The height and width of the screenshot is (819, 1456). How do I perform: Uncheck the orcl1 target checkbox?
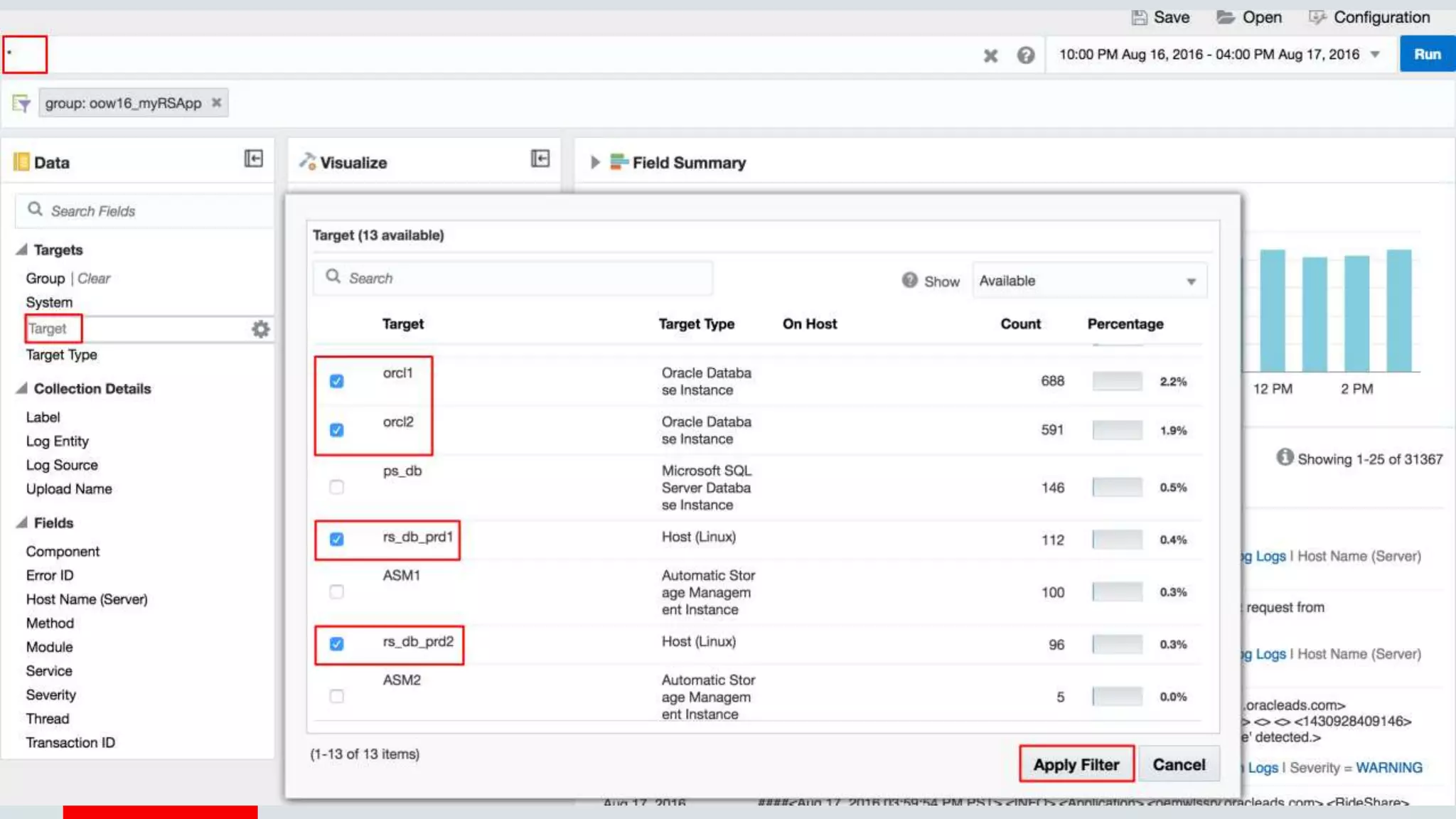337,382
